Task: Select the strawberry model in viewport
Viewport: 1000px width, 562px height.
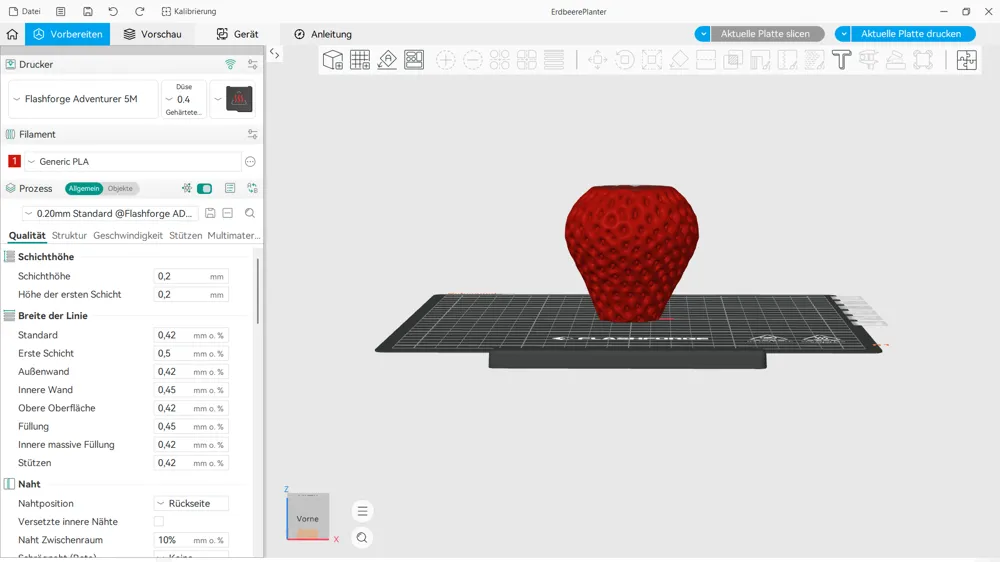Action: pyautogui.click(x=631, y=253)
